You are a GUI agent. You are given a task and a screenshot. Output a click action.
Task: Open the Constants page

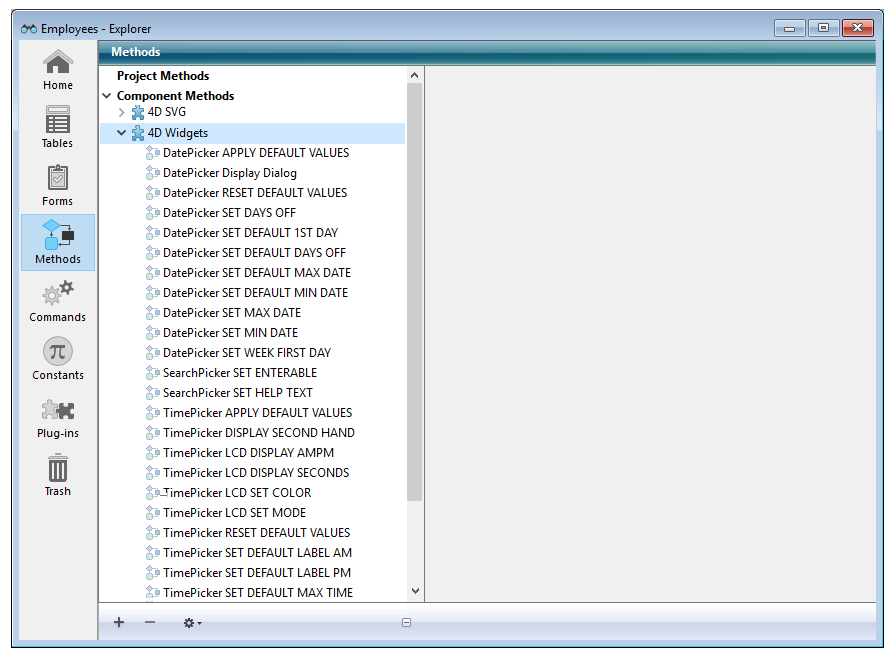[58, 358]
